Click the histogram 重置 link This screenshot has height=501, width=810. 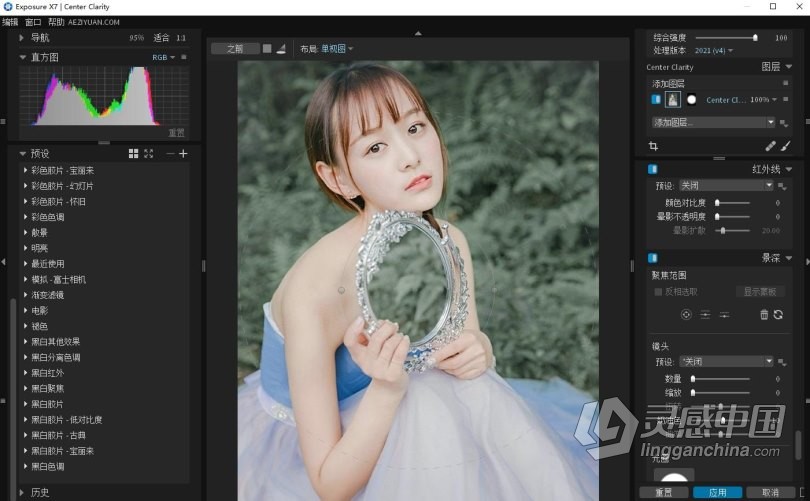click(176, 133)
